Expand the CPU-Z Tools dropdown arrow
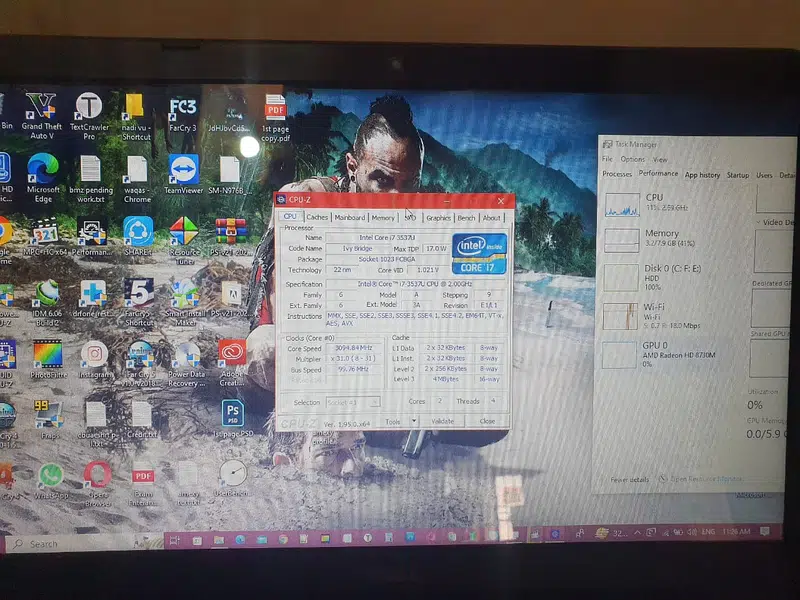Image resolution: width=800 pixels, height=600 pixels. click(x=415, y=421)
